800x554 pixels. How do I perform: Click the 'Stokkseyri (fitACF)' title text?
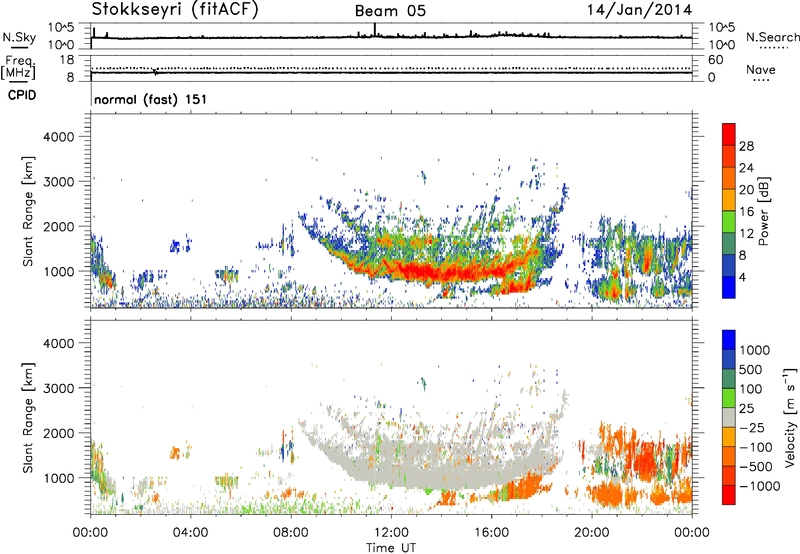[x=175, y=10]
